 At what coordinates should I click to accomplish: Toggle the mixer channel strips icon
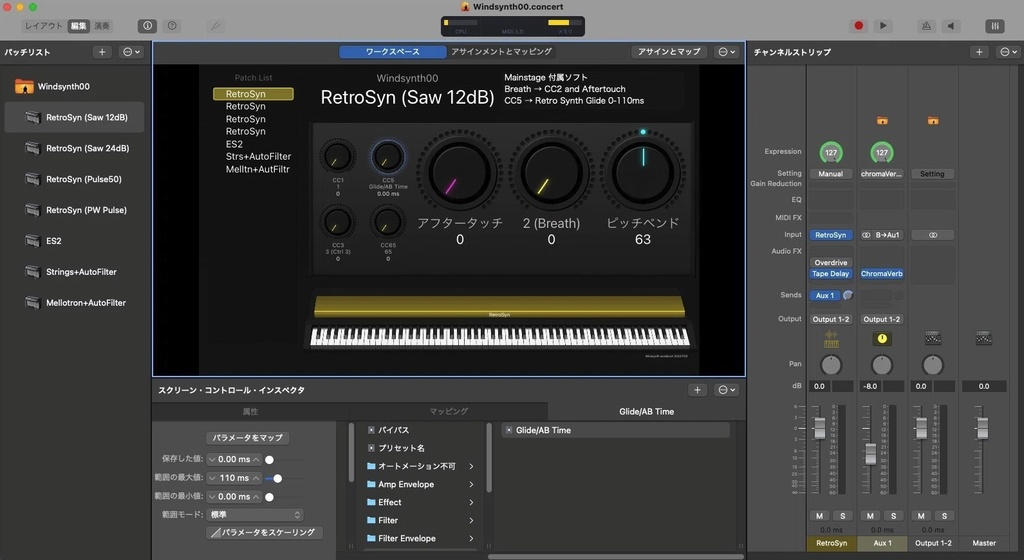click(995, 25)
